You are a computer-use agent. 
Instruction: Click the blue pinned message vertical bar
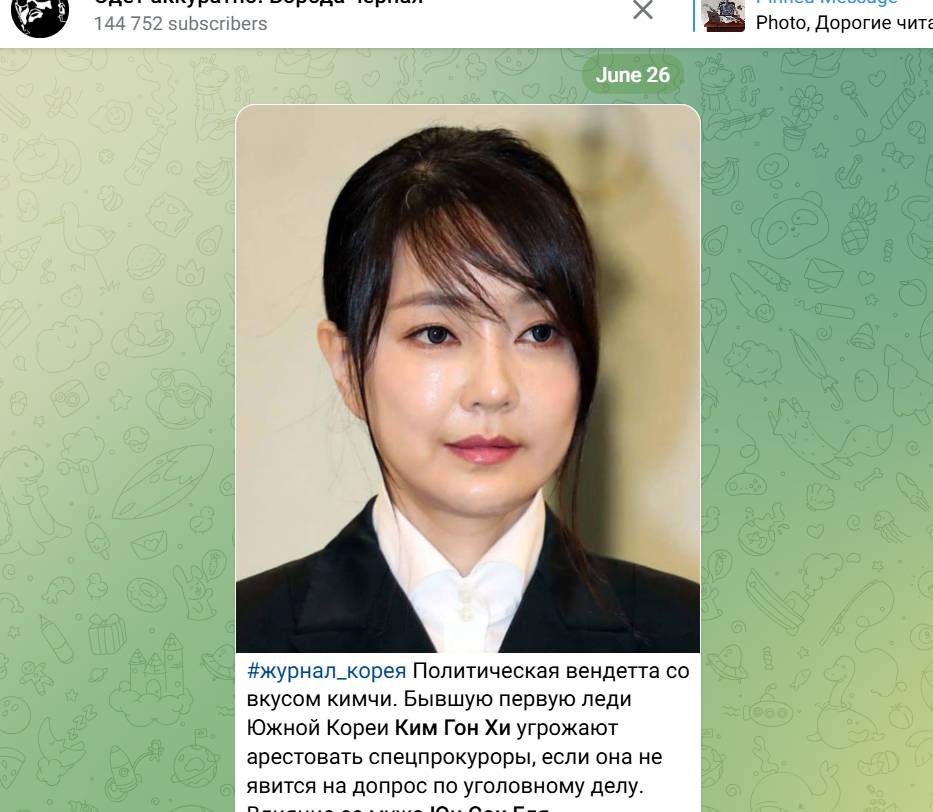694,15
